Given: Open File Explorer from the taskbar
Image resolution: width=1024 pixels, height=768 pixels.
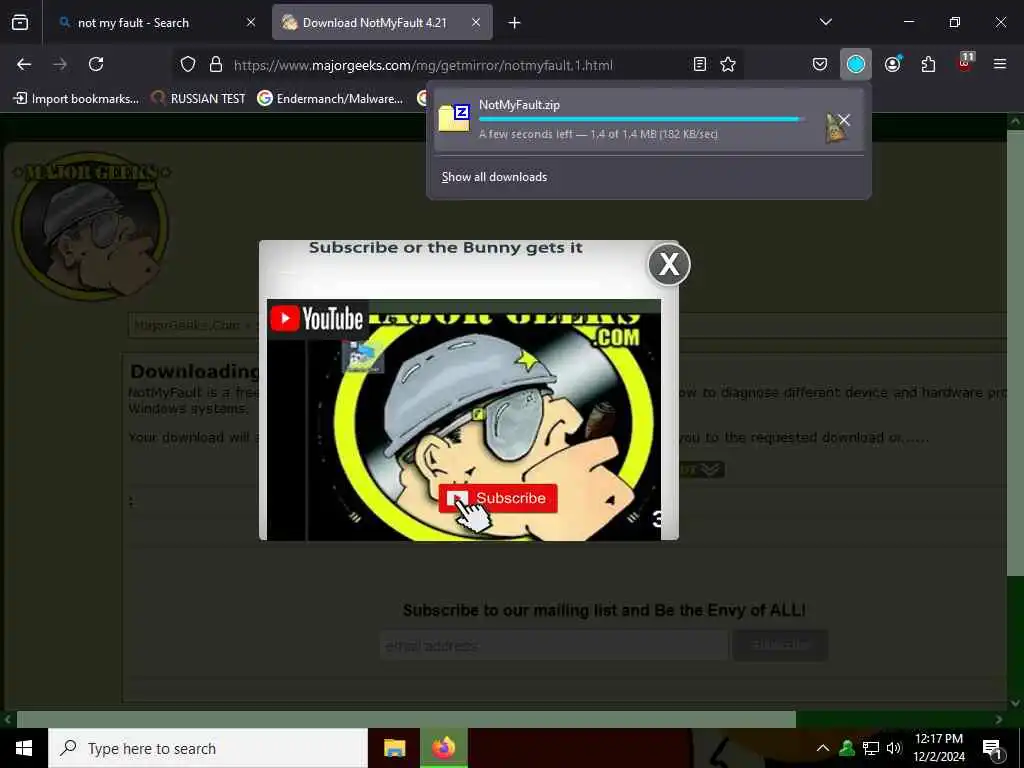Looking at the screenshot, I should click(394, 748).
